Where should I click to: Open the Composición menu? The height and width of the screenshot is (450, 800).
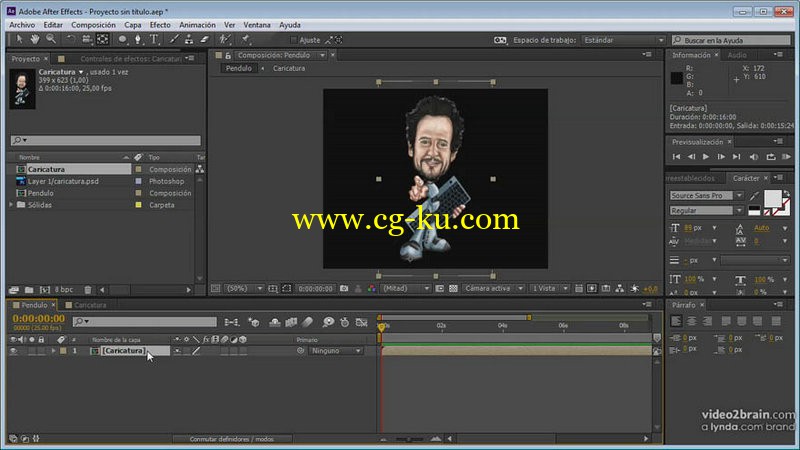[x=93, y=24]
